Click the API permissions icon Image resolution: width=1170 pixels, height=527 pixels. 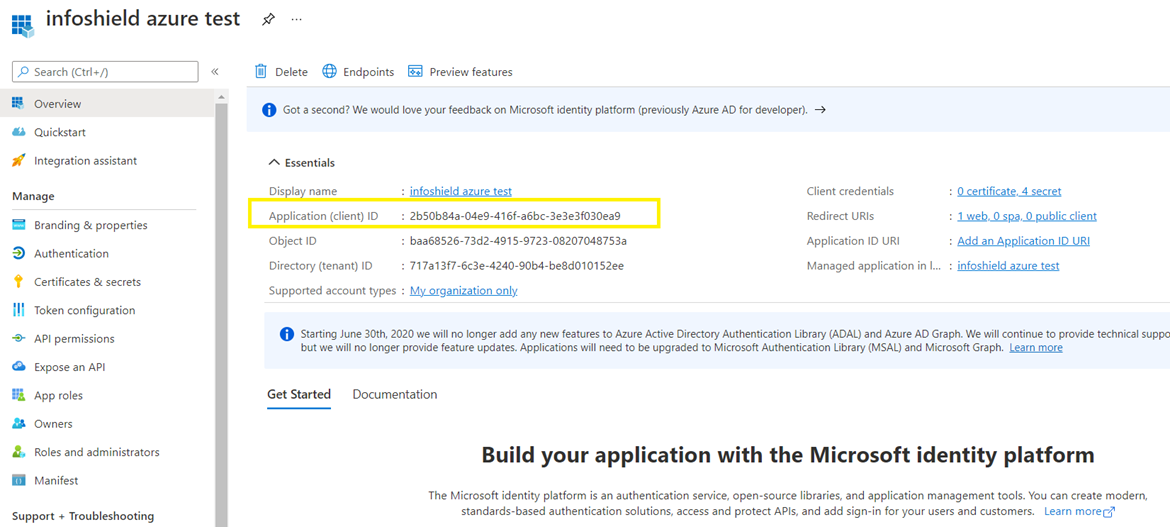(19, 338)
